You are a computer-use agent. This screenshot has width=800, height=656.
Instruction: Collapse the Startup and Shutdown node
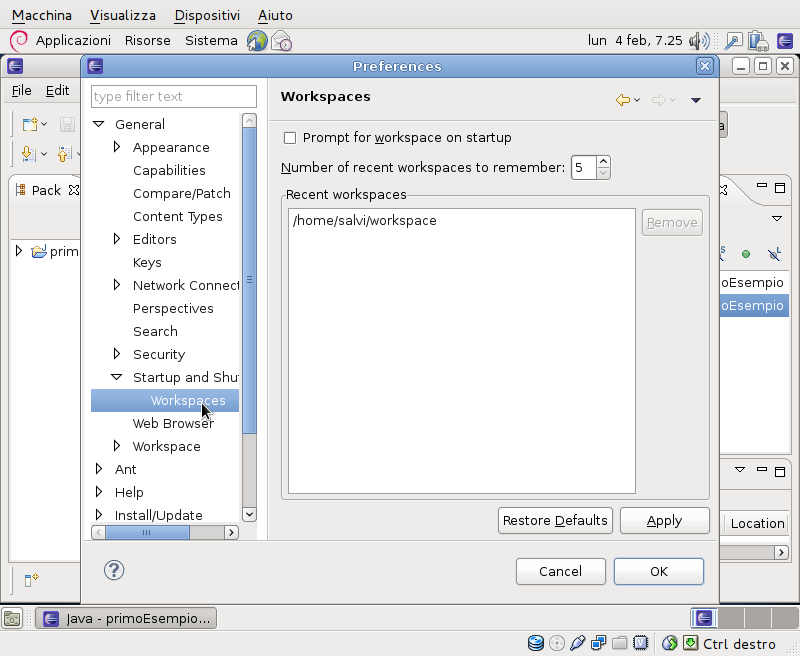click(117, 377)
